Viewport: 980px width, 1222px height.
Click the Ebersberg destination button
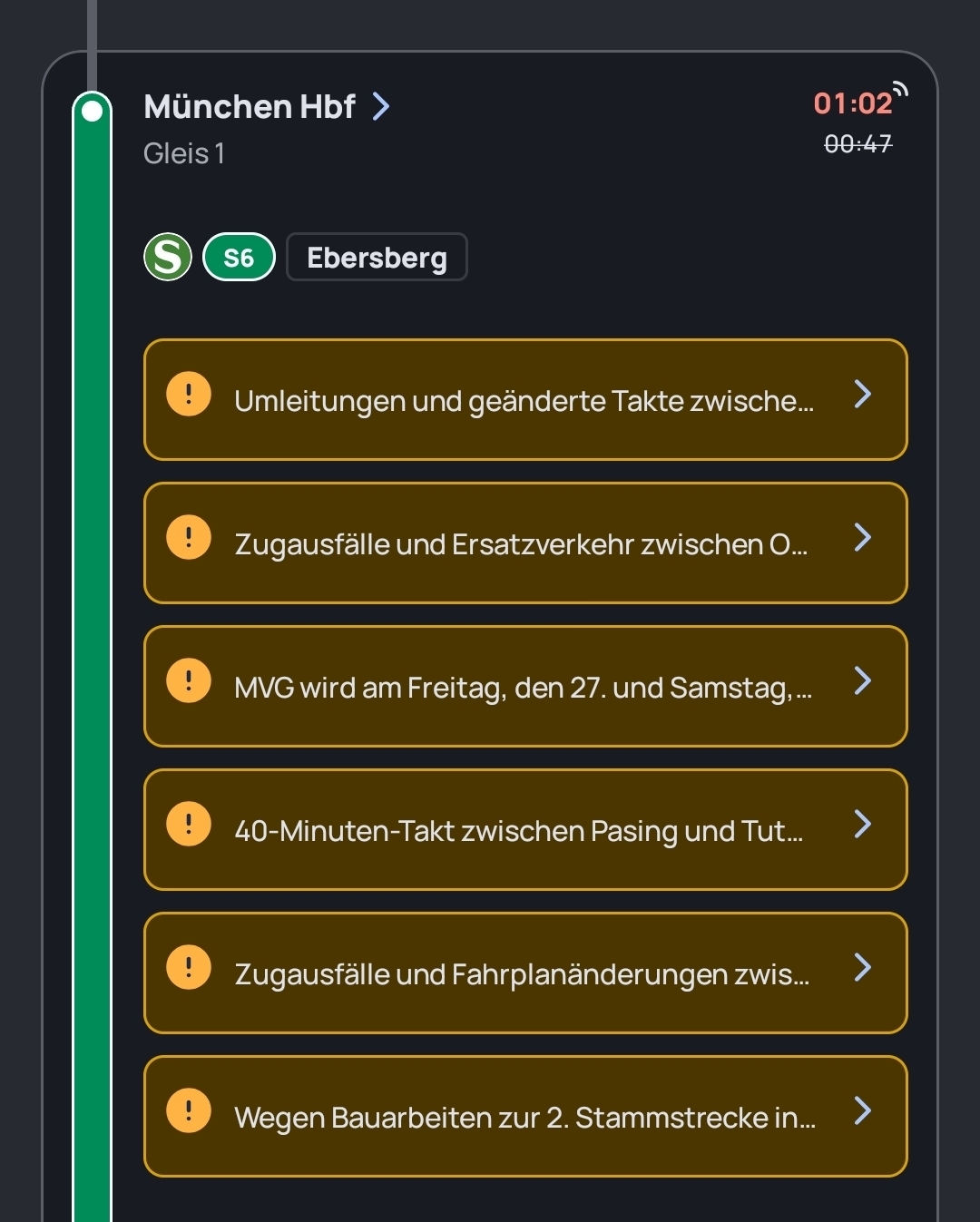point(377,258)
